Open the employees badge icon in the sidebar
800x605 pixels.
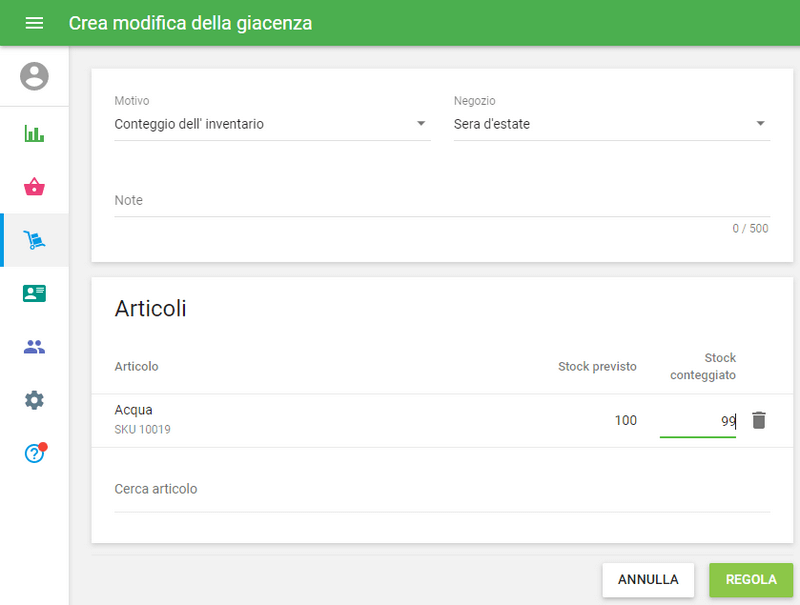click(34, 293)
